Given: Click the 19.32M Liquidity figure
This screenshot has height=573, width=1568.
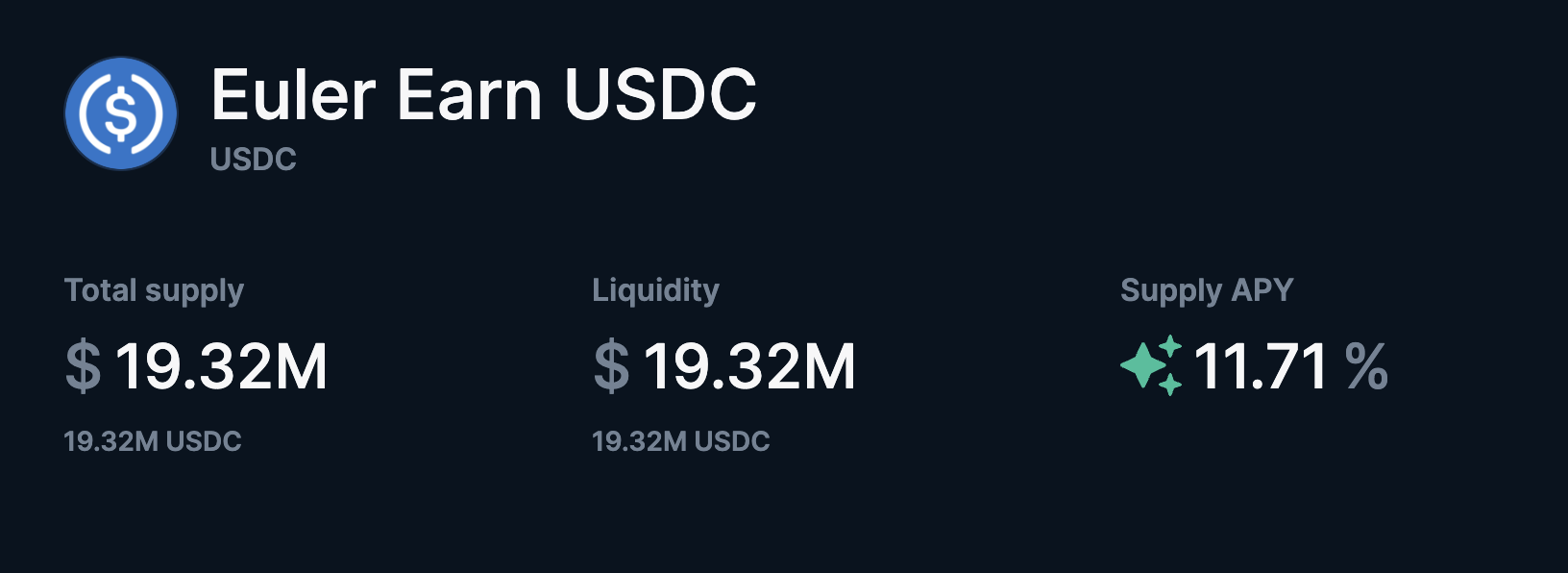Looking at the screenshot, I should [749, 366].
